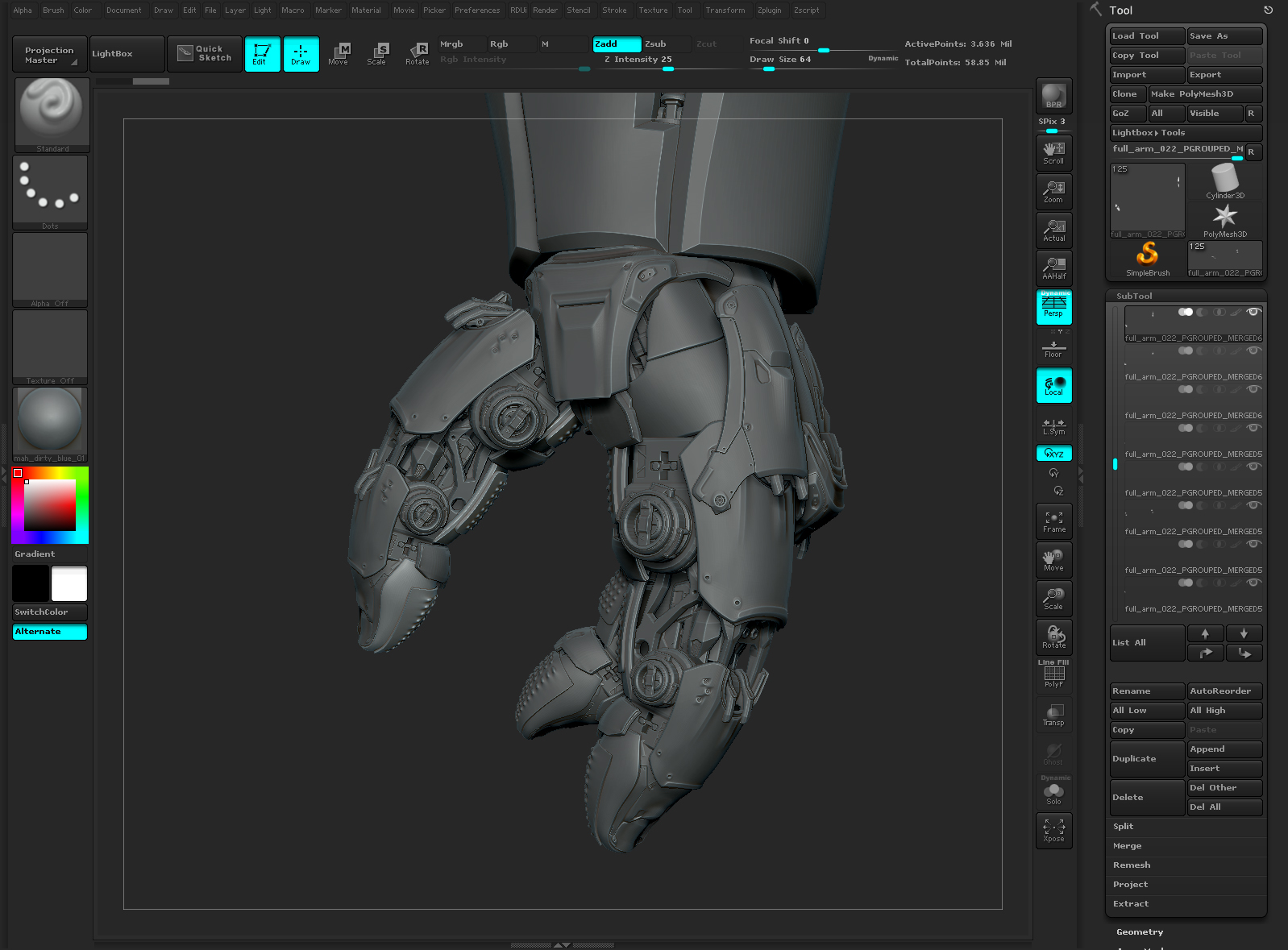
Task: Click the AutoReorder button
Action: tap(1224, 691)
